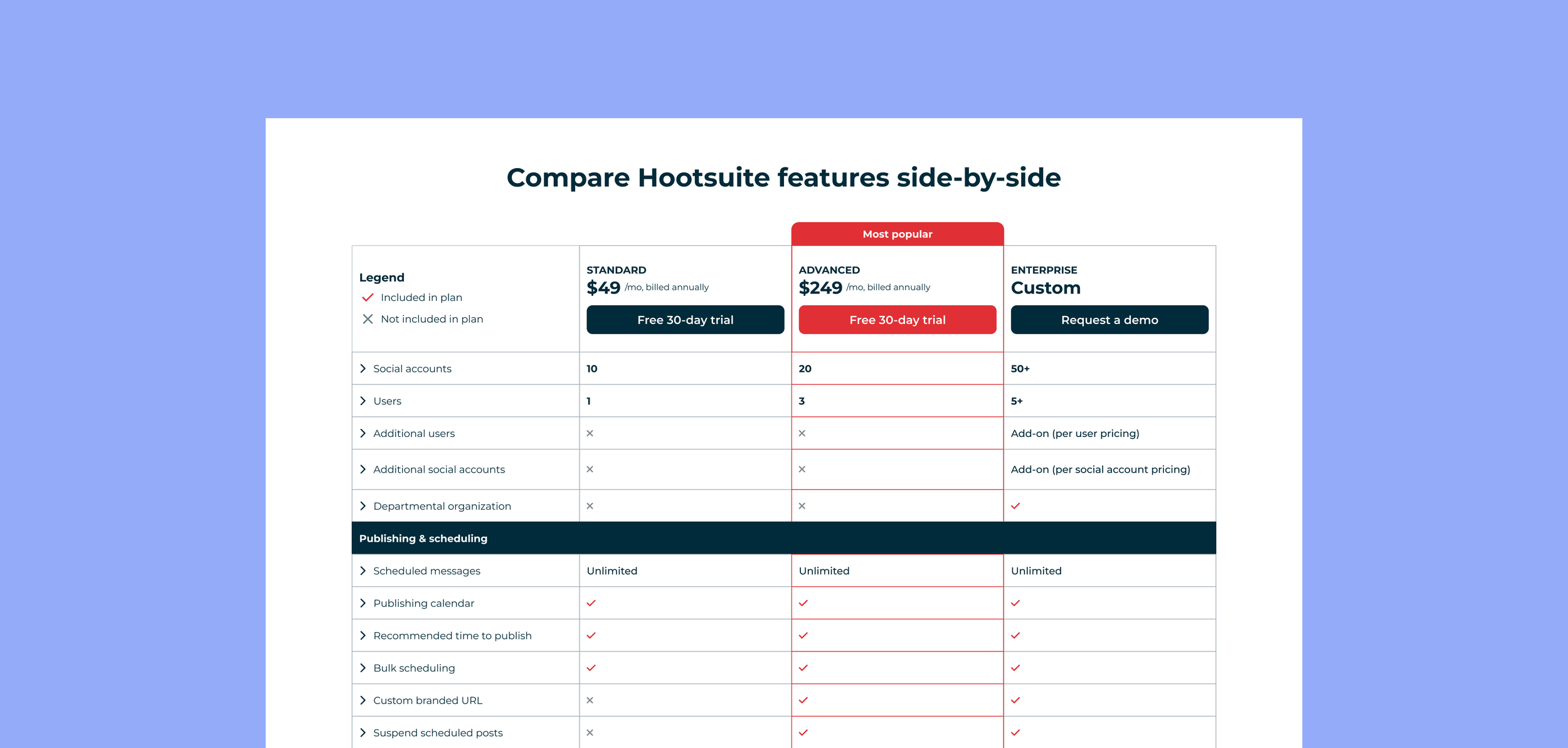
Task: Click 'Request a demo' for Enterprise
Action: 1110,320
